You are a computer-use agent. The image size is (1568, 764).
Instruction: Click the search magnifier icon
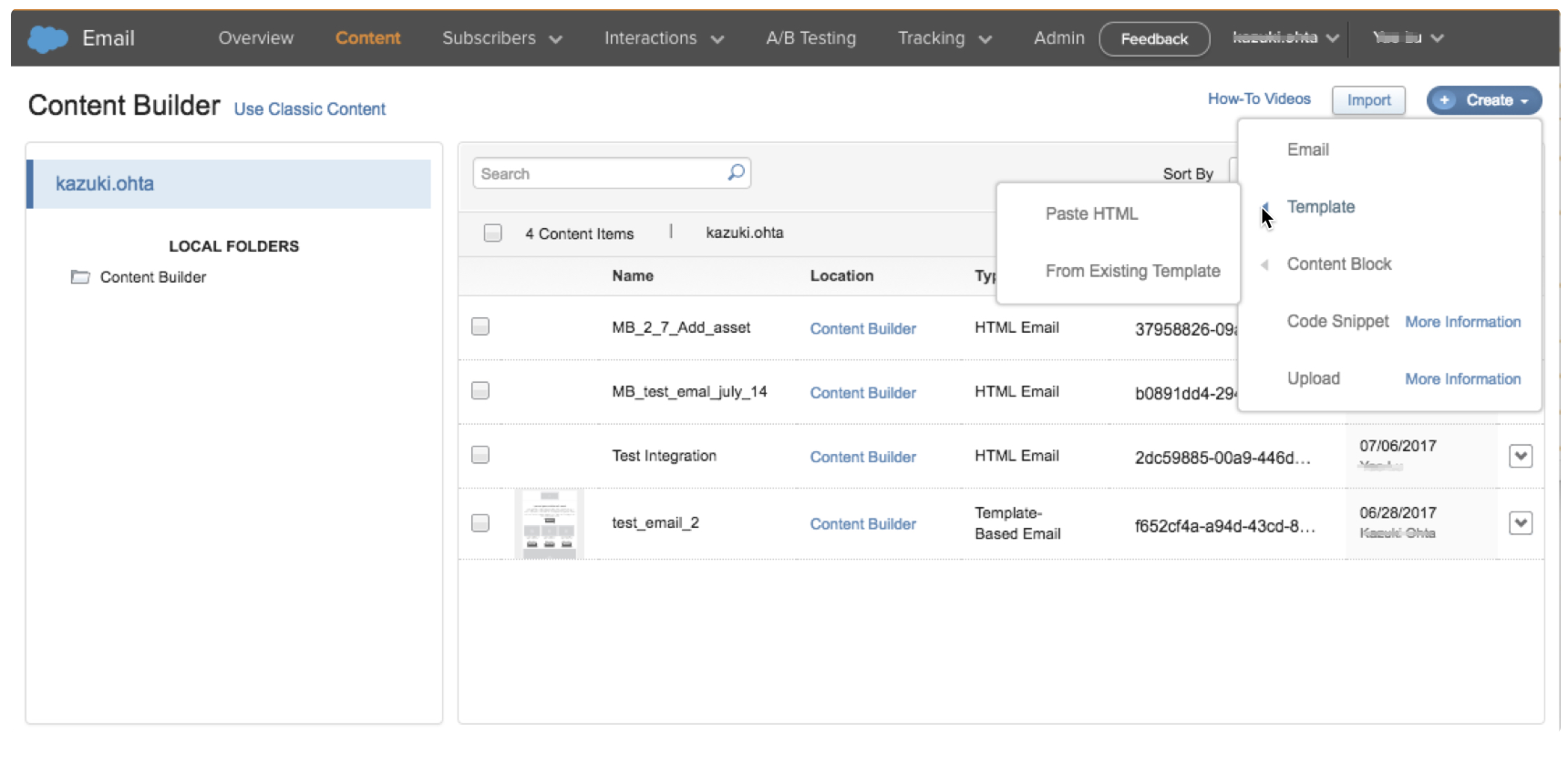(736, 172)
